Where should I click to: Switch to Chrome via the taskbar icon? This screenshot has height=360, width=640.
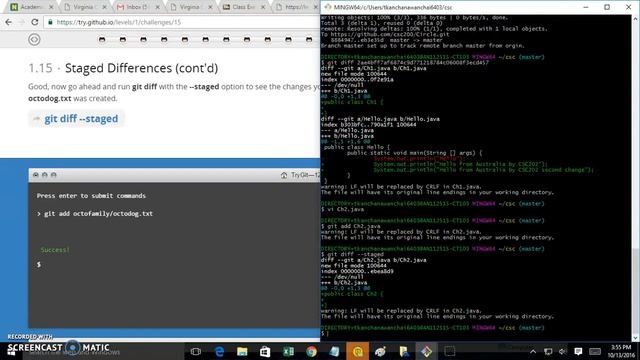tap(311, 351)
